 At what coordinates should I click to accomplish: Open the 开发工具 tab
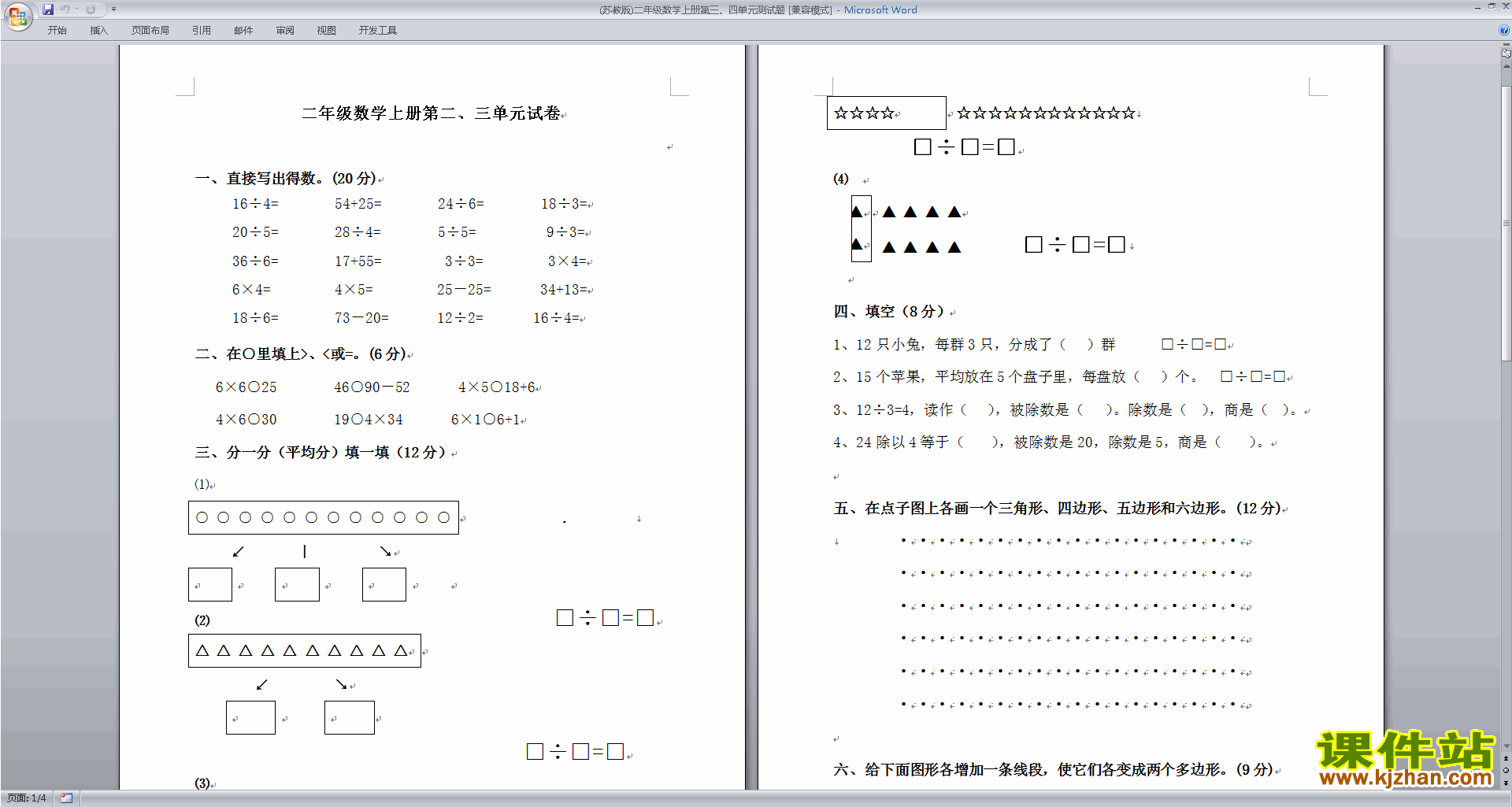378,31
